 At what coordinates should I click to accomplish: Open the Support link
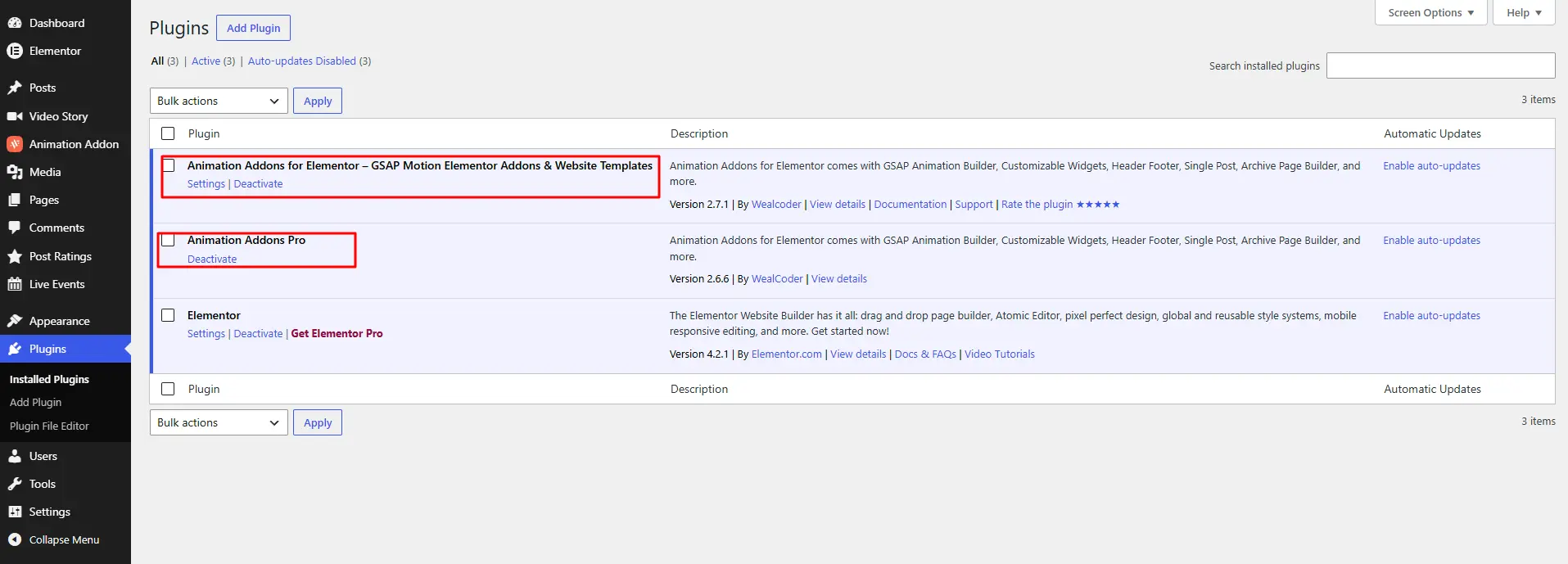[974, 205]
